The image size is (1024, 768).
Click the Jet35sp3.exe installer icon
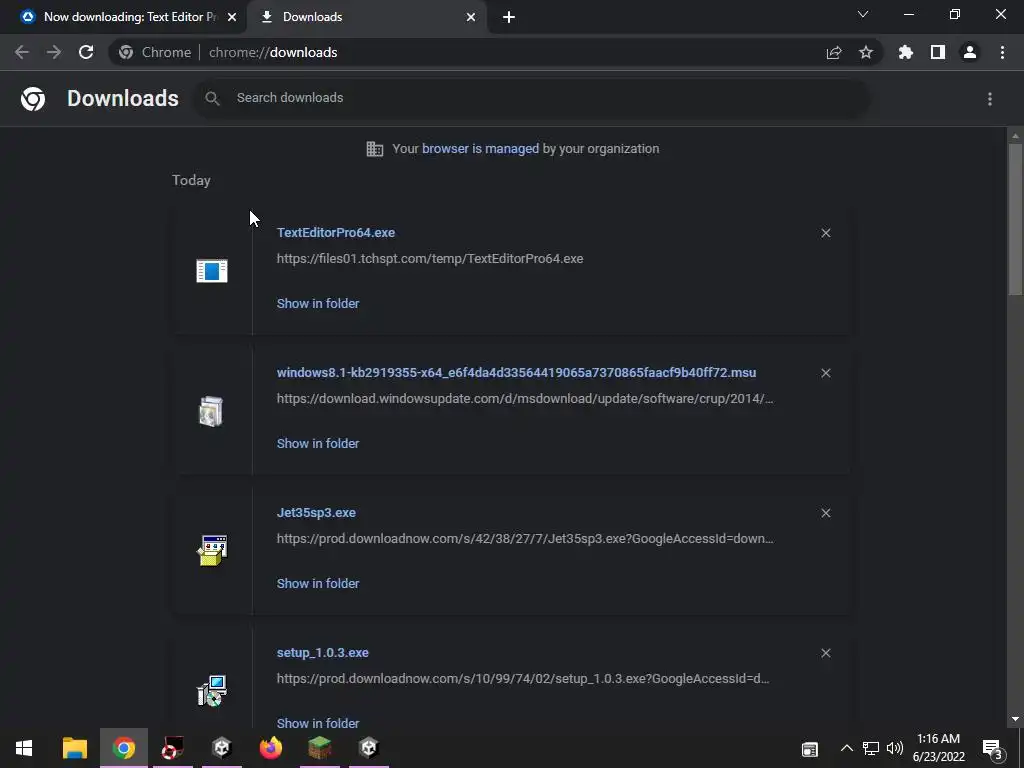coord(212,551)
